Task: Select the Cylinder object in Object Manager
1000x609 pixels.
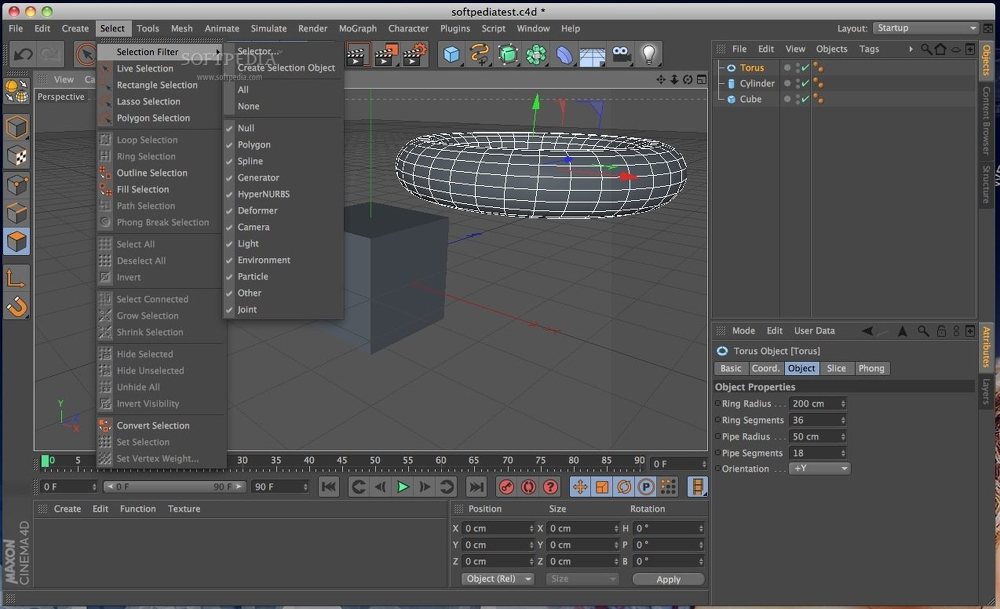Action: tap(757, 84)
